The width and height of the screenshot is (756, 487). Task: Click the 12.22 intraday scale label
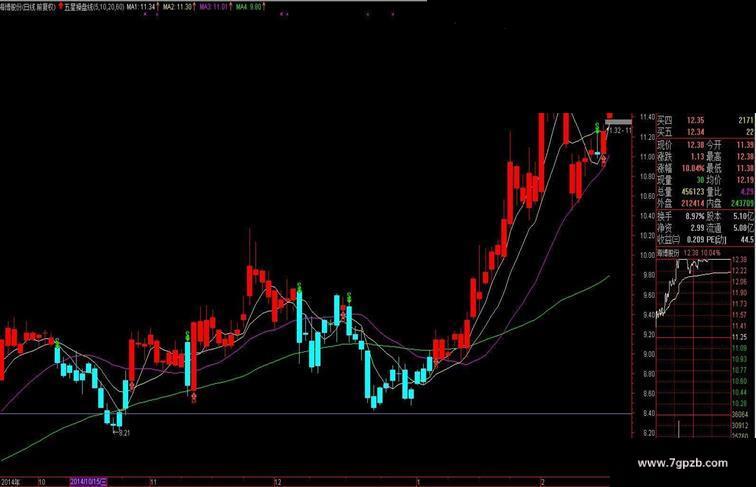tap(740, 271)
